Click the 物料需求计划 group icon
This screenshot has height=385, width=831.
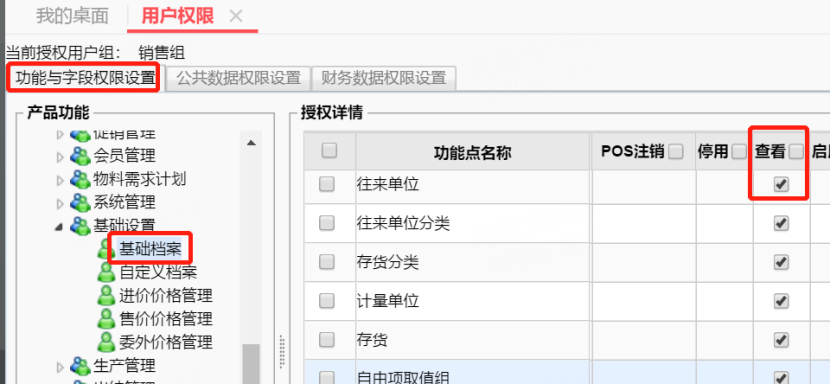pyautogui.click(x=80, y=179)
